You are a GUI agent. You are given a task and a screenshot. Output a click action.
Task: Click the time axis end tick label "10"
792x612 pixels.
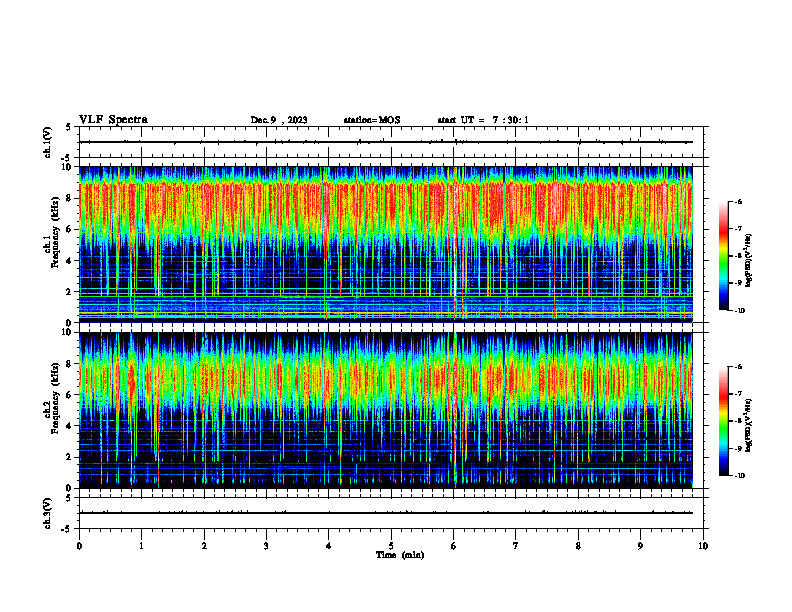(x=703, y=546)
